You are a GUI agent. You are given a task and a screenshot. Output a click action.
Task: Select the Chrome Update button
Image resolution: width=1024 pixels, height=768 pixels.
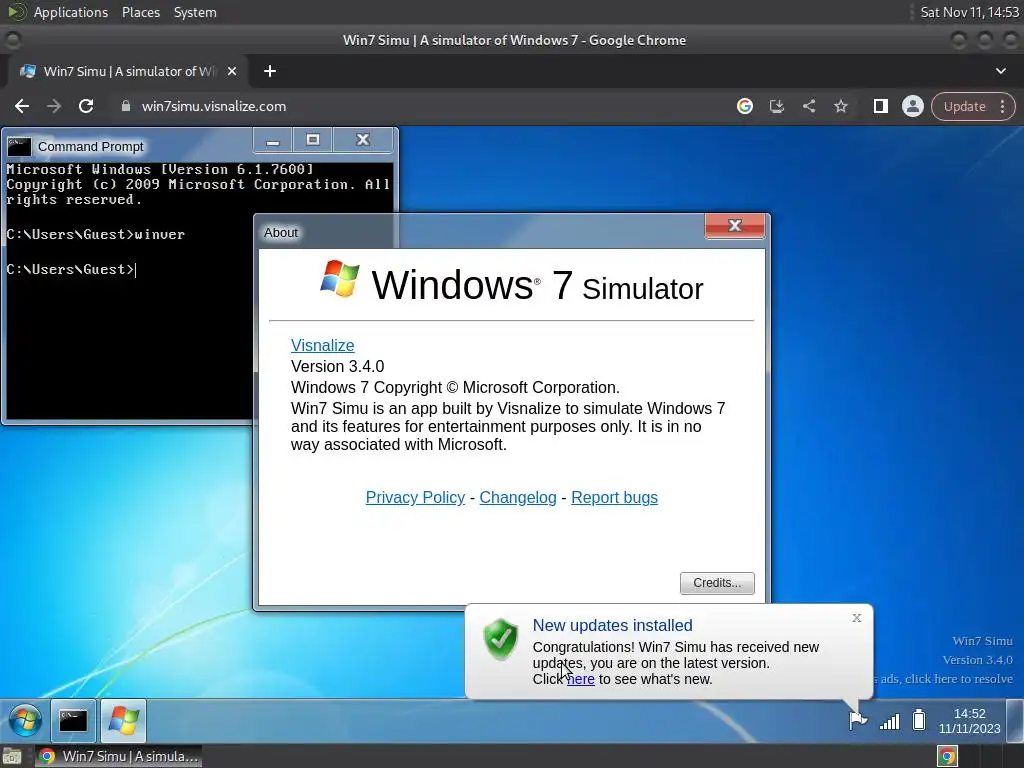point(965,106)
